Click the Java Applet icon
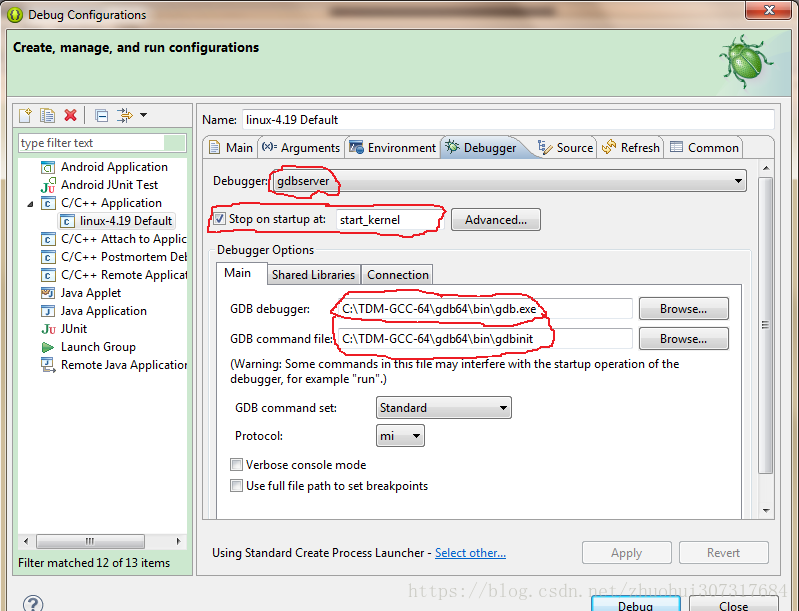 (x=47, y=293)
